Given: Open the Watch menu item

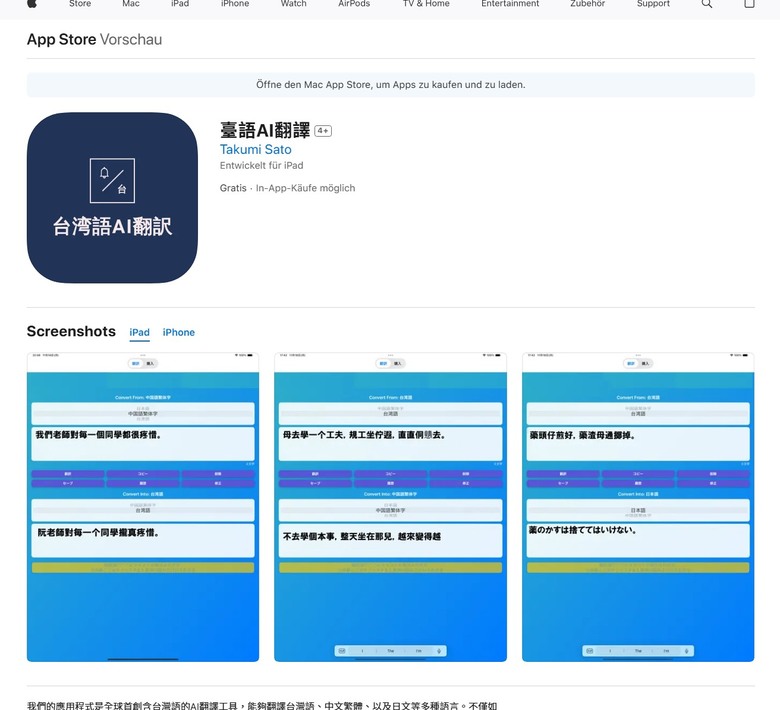Looking at the screenshot, I should tap(293, 3).
